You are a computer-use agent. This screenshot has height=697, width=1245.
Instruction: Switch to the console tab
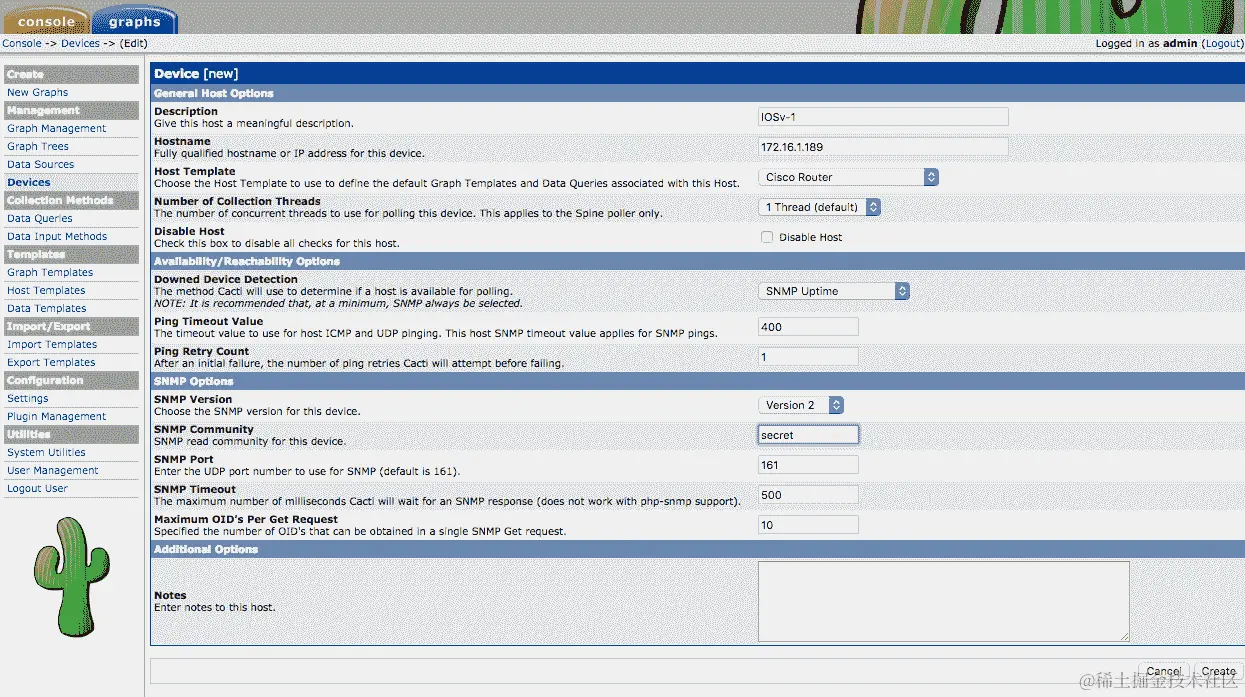coord(45,20)
